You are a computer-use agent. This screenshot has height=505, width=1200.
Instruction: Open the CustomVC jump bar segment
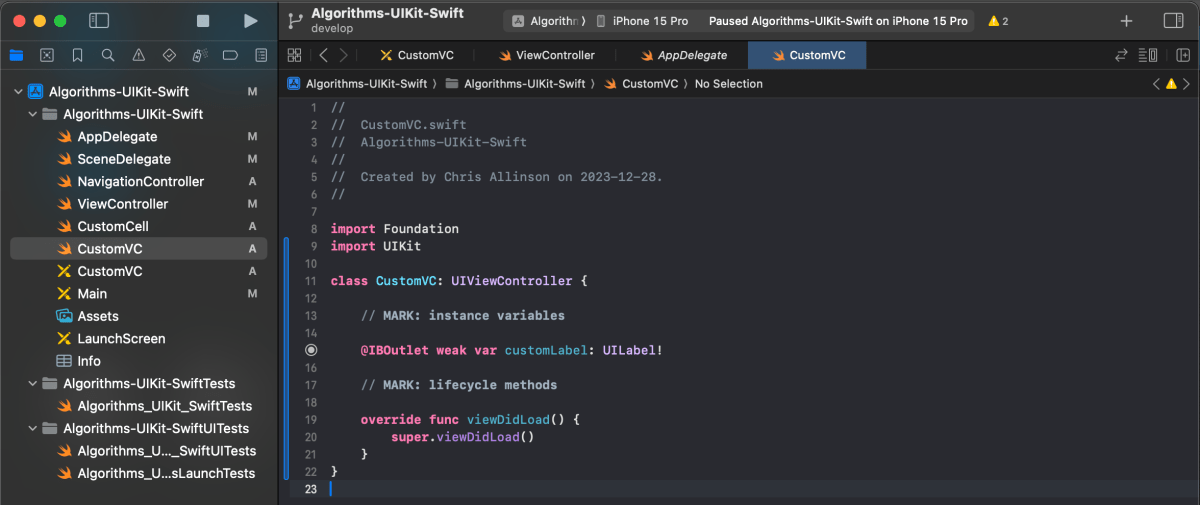pyautogui.click(x=641, y=84)
